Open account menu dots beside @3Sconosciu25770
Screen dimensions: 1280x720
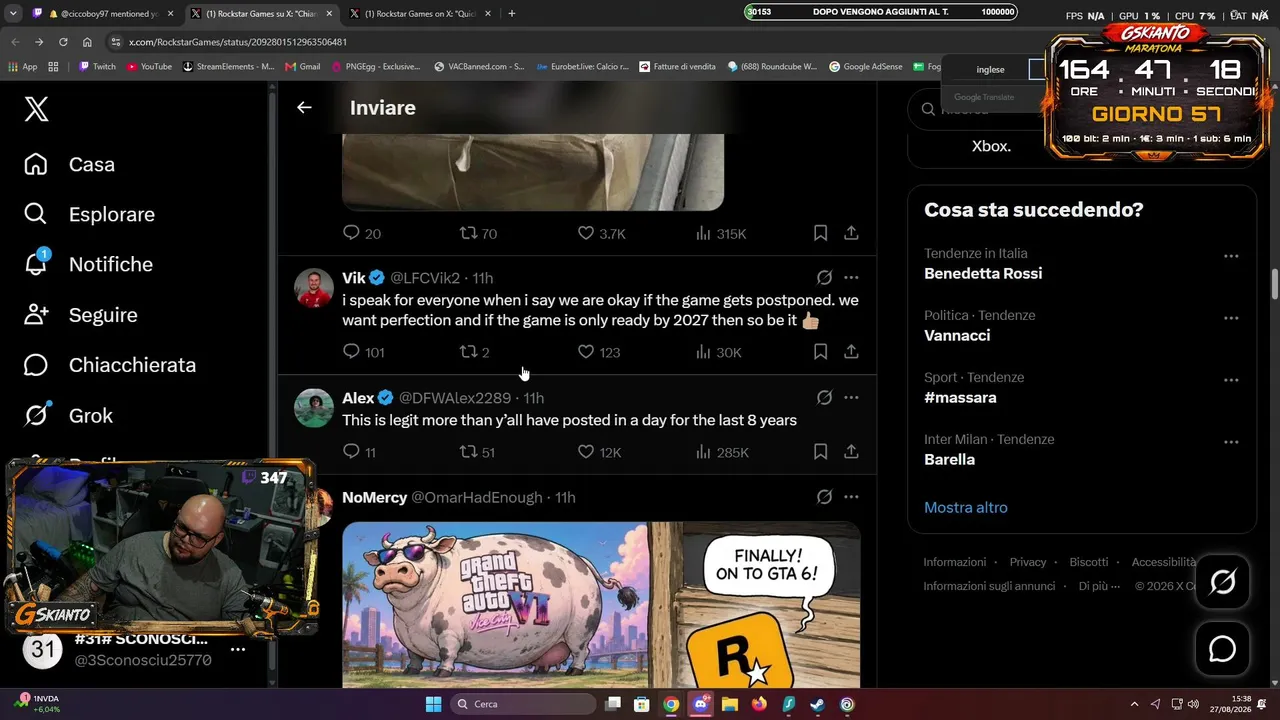pos(238,649)
